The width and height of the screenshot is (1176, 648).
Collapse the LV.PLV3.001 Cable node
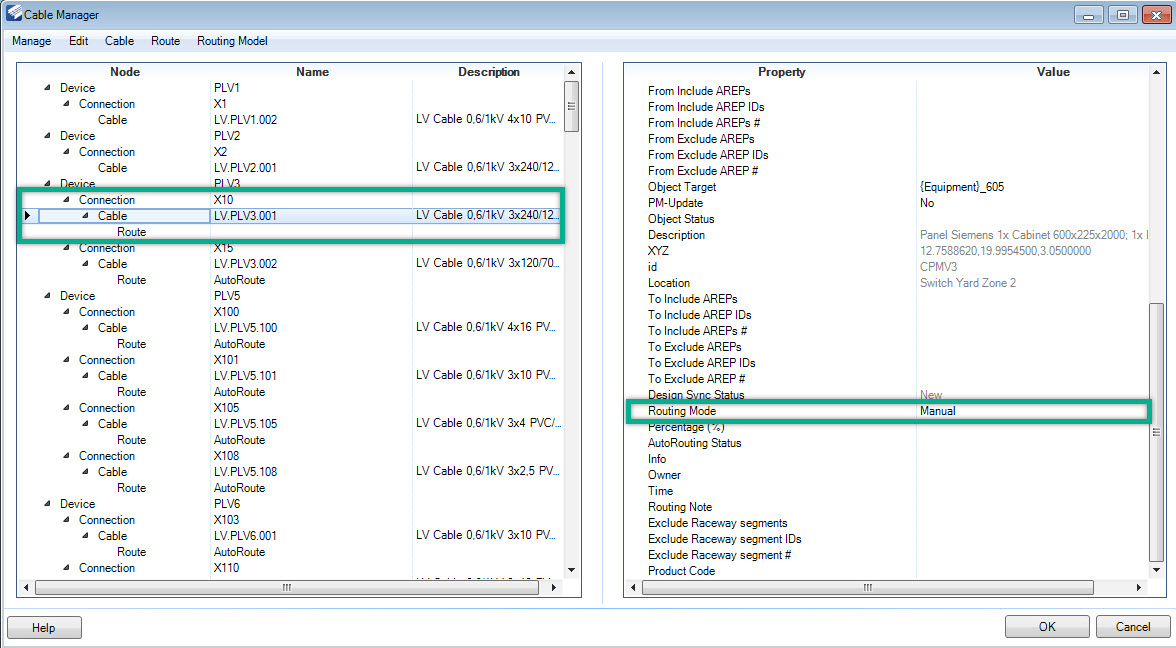86,215
